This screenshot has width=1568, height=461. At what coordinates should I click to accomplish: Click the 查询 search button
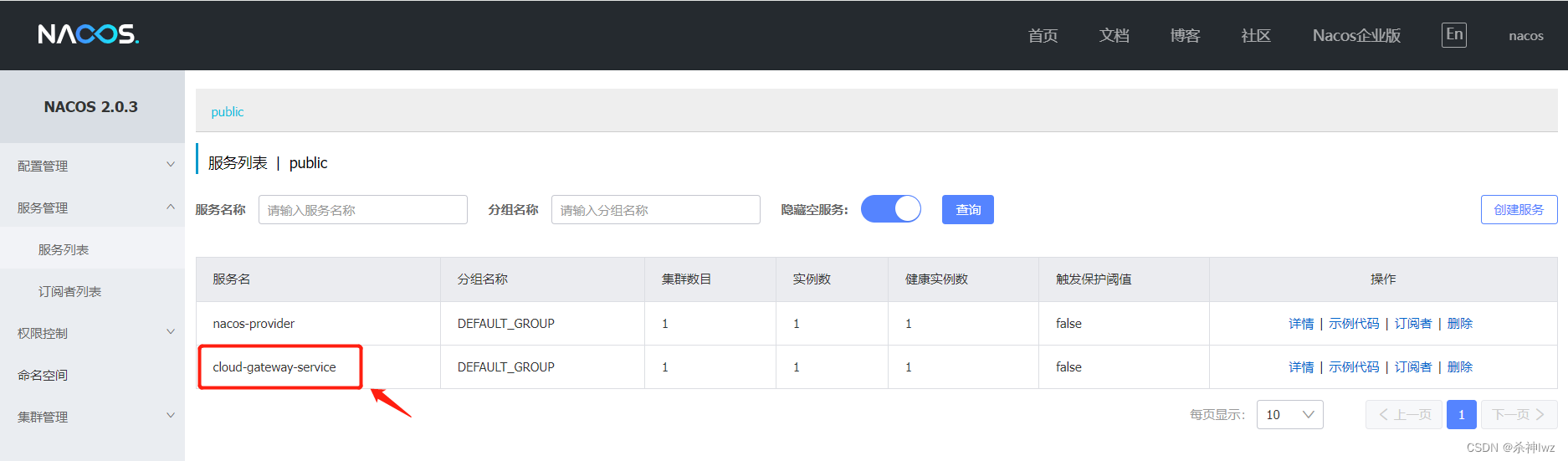(x=968, y=209)
